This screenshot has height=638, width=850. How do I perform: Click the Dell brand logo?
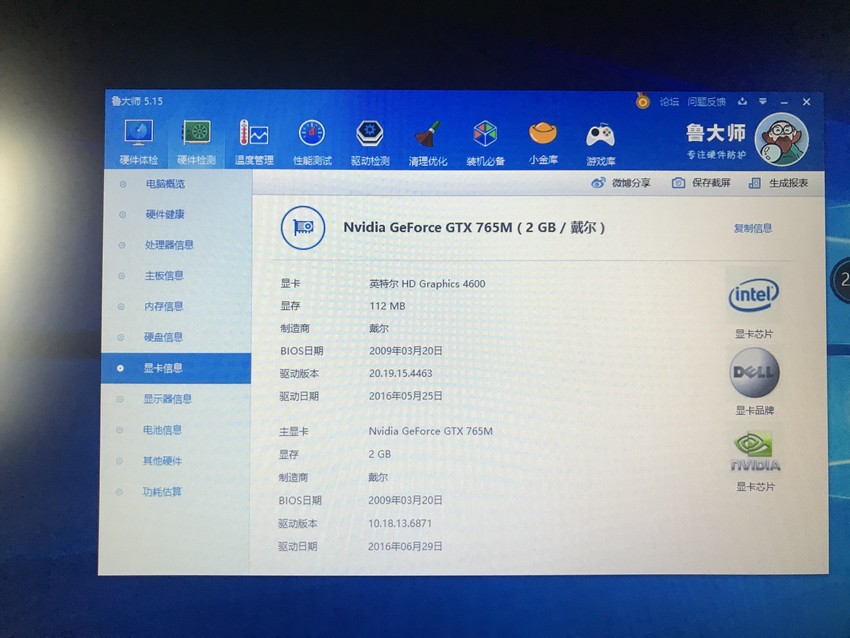[754, 373]
